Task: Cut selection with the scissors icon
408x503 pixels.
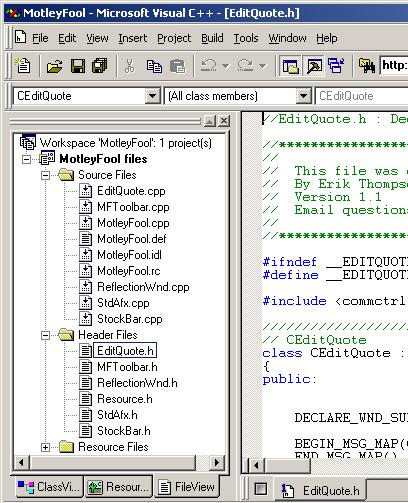Action: click(x=129, y=66)
